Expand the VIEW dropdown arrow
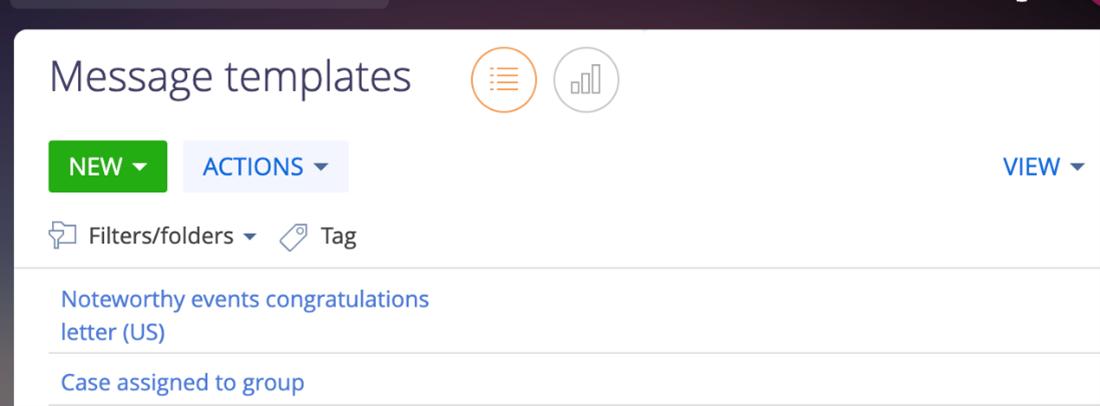The width and height of the screenshot is (1100, 406). click(x=1077, y=167)
